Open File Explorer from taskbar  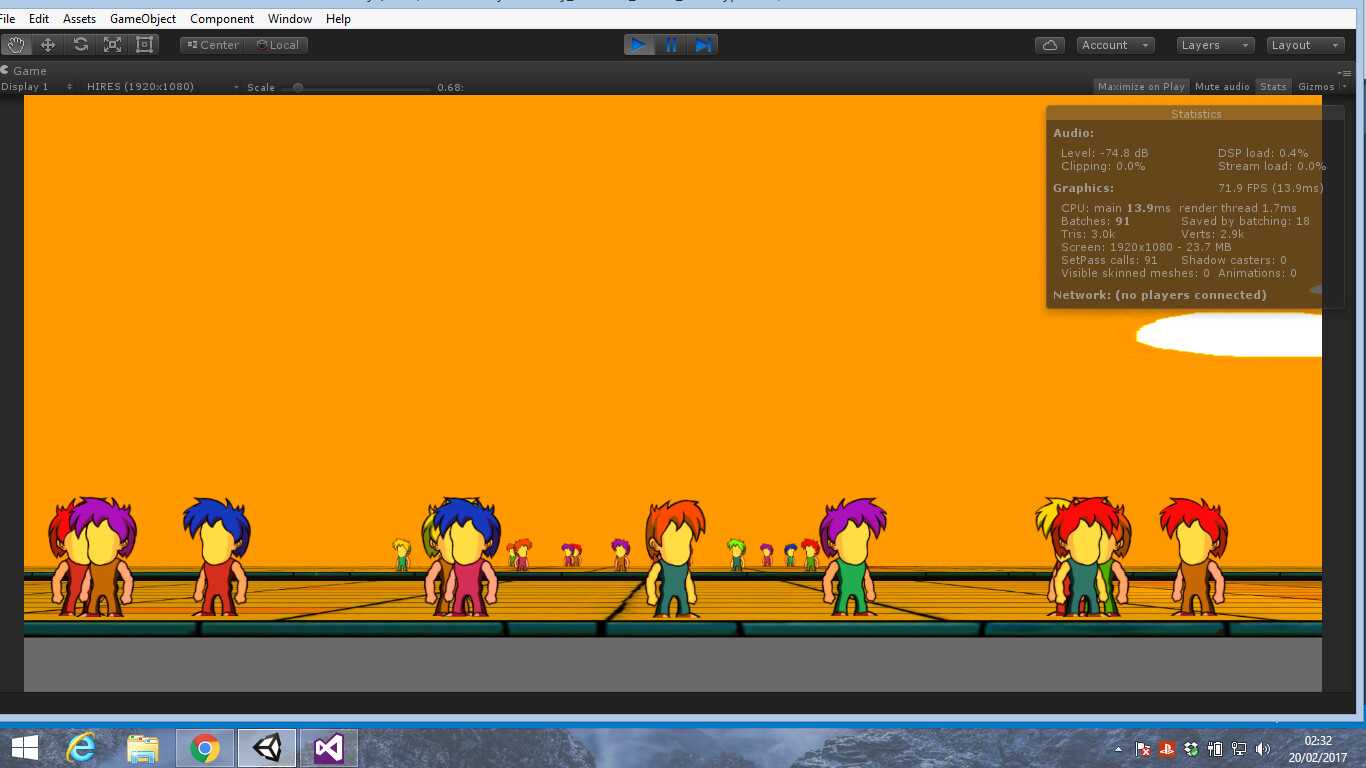(x=143, y=748)
